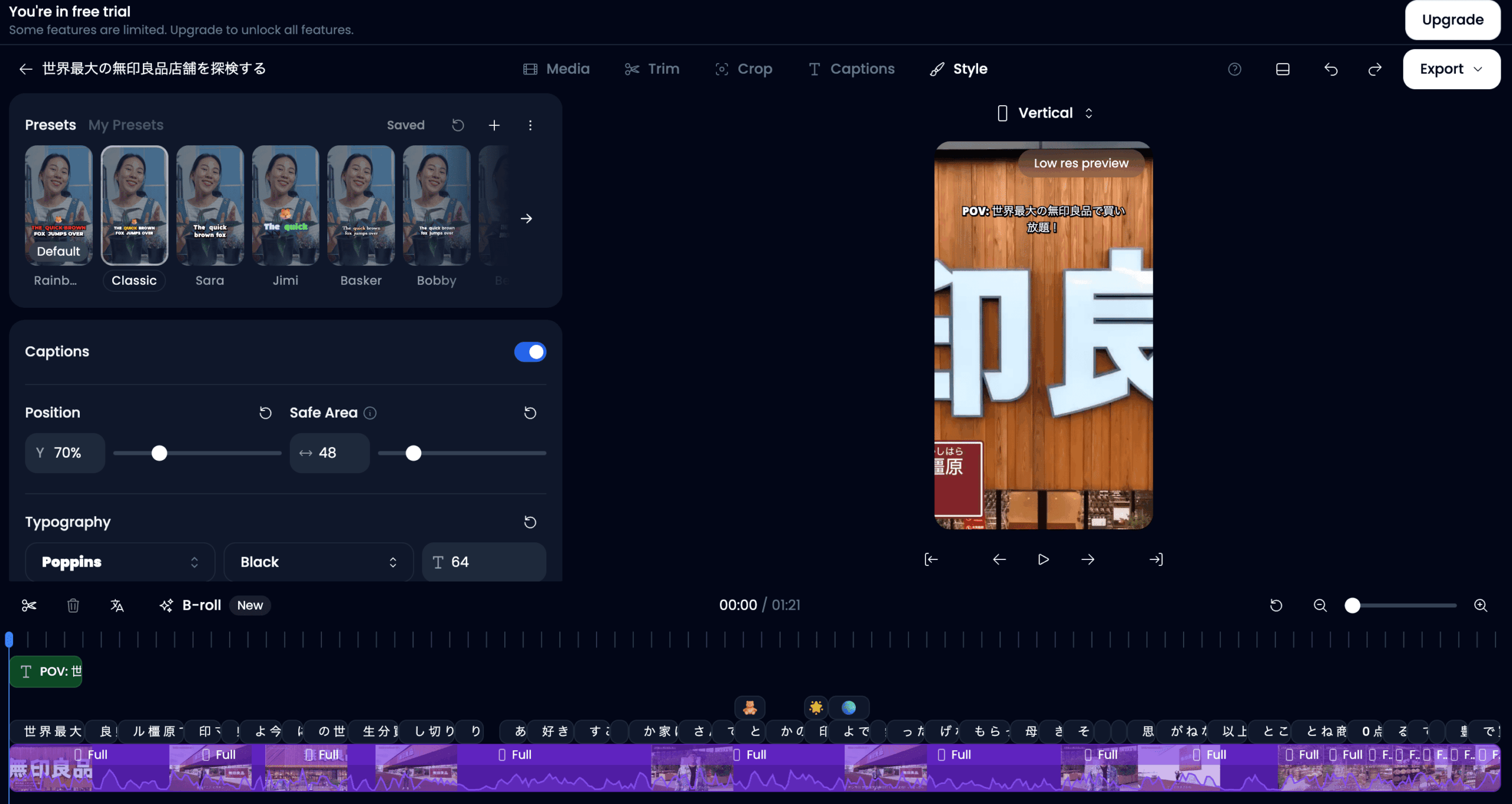1512x804 pixels.
Task: Zoom out the timeline
Action: pyautogui.click(x=1320, y=606)
